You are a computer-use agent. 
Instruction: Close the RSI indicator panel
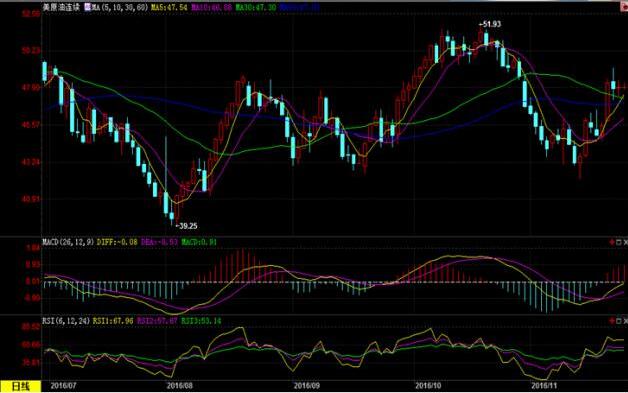[625, 321]
